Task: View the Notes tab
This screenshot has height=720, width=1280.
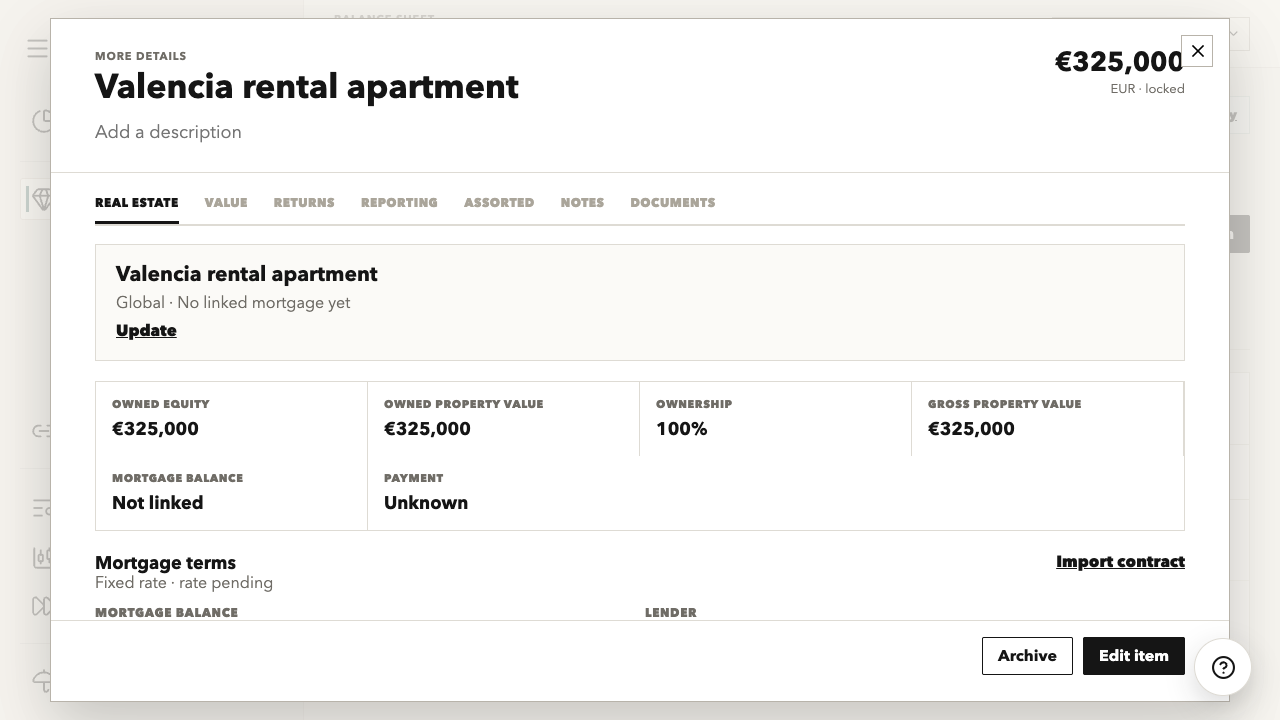Action: click(x=582, y=203)
